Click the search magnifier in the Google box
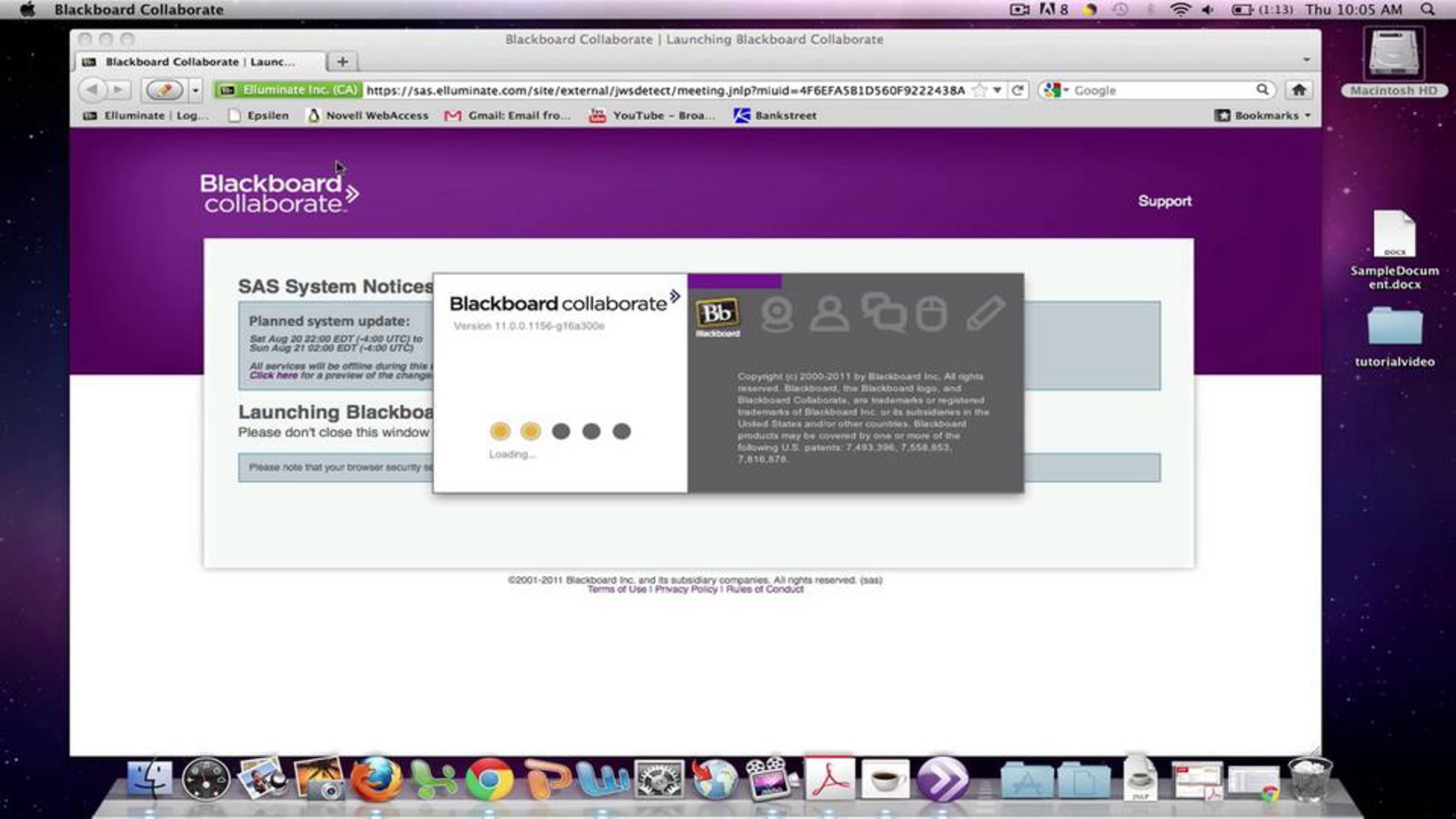The height and width of the screenshot is (819, 1456). click(x=1262, y=90)
